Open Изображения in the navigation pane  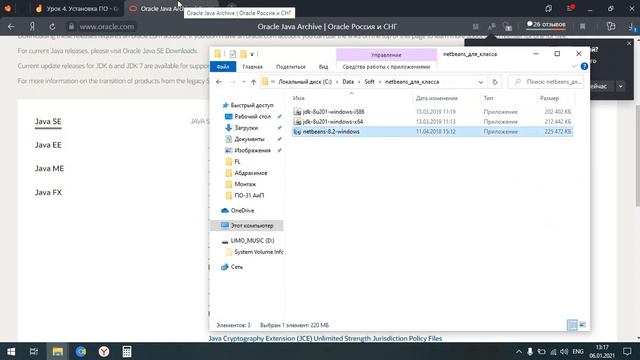click(252, 150)
